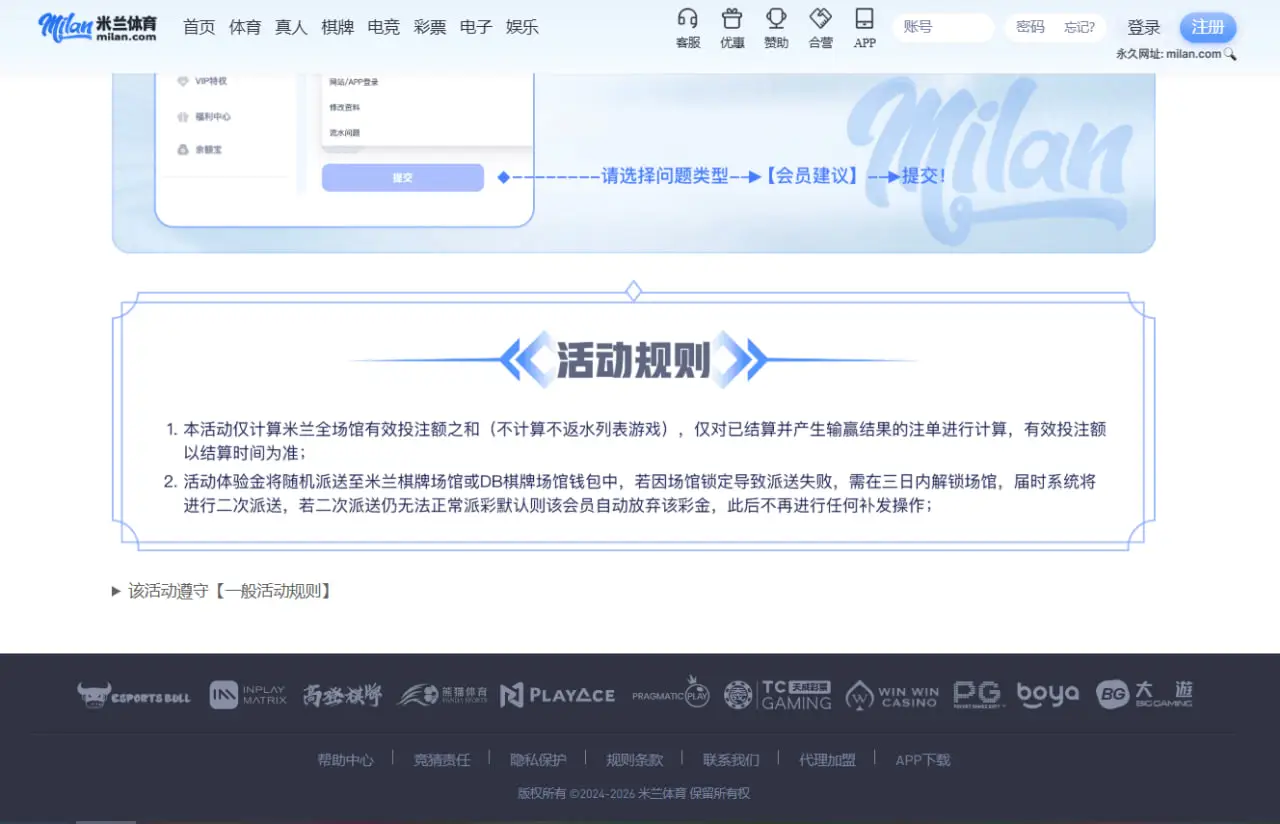Image resolution: width=1280 pixels, height=824 pixels.
Task: Open the 体育 navigation item
Action: 245,28
